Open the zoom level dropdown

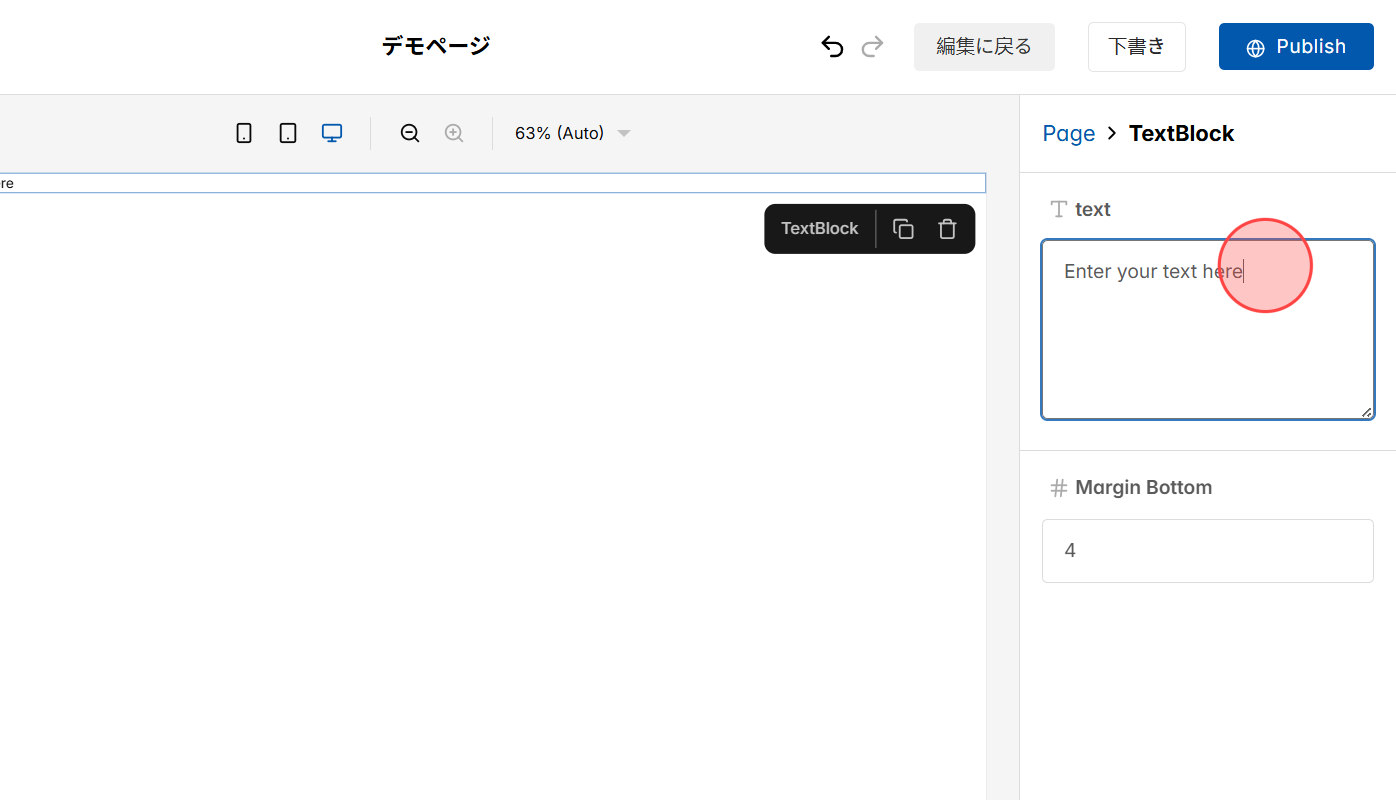coord(624,132)
